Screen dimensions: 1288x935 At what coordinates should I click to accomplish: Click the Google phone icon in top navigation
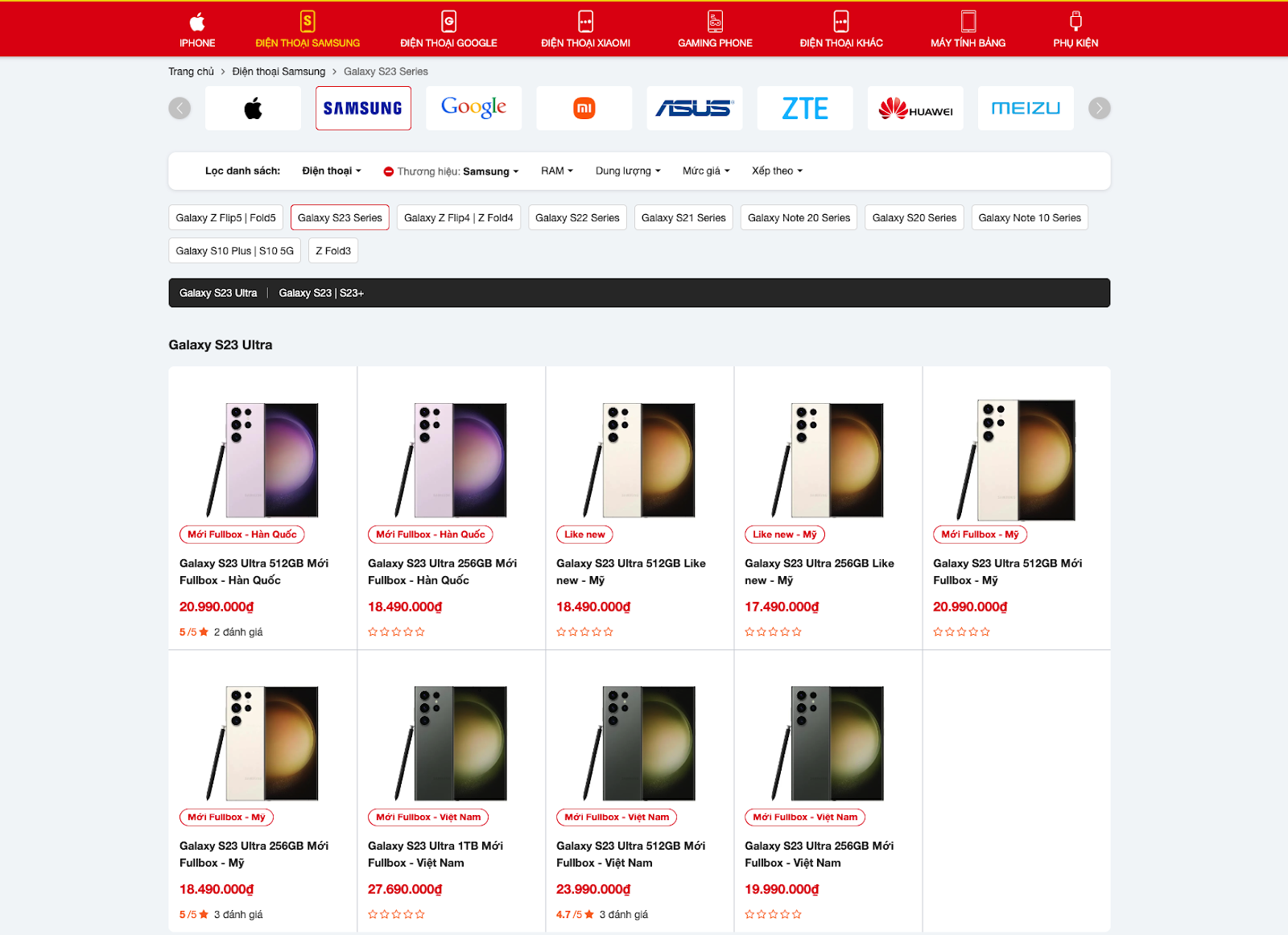coord(448,21)
